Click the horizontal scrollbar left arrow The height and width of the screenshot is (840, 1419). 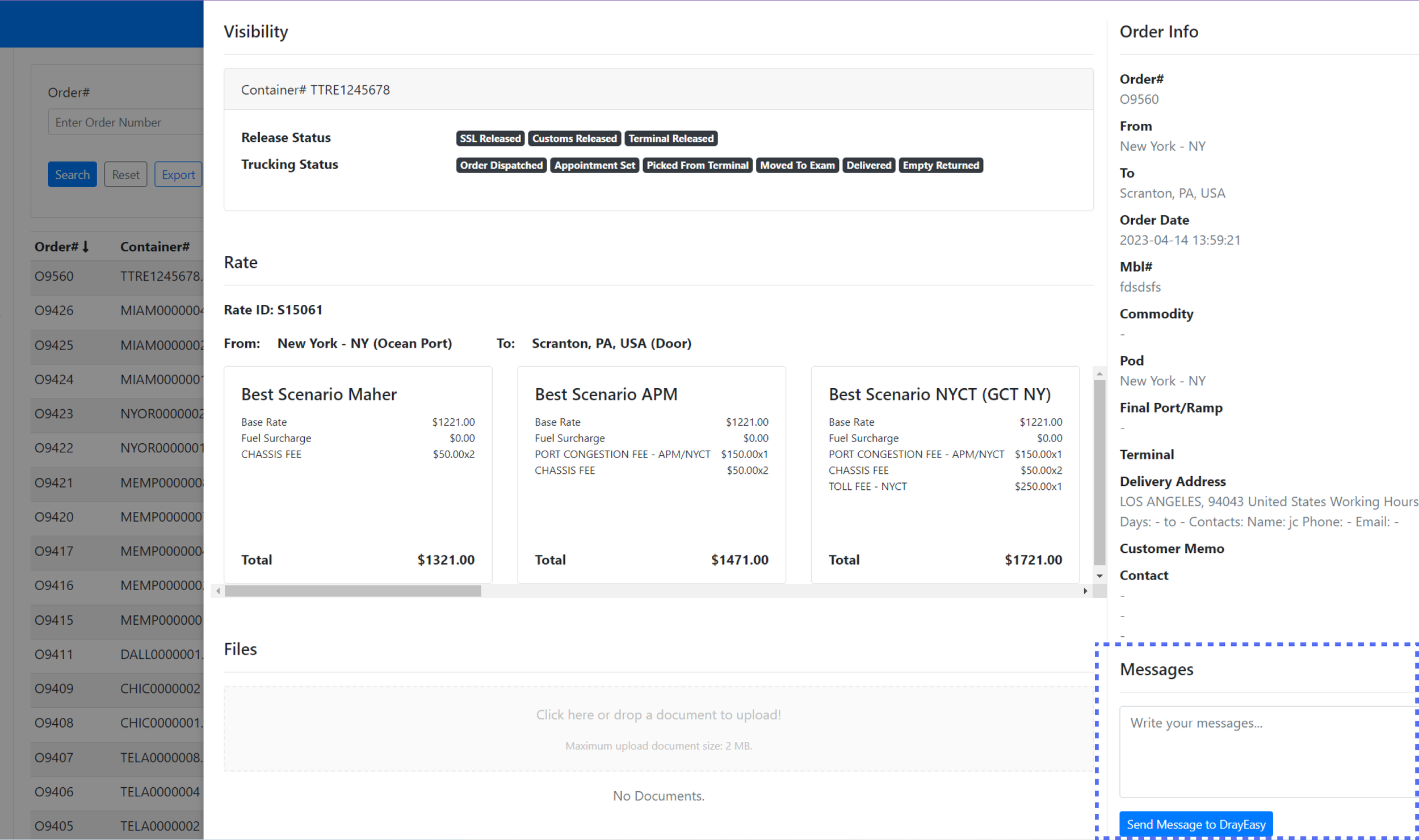[218, 591]
